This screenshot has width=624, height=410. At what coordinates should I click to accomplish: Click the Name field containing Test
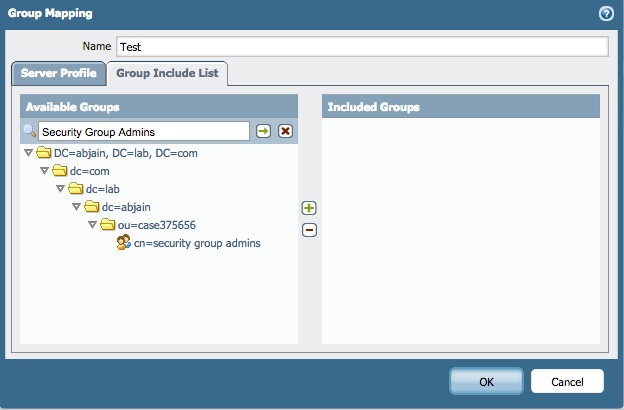click(x=362, y=47)
